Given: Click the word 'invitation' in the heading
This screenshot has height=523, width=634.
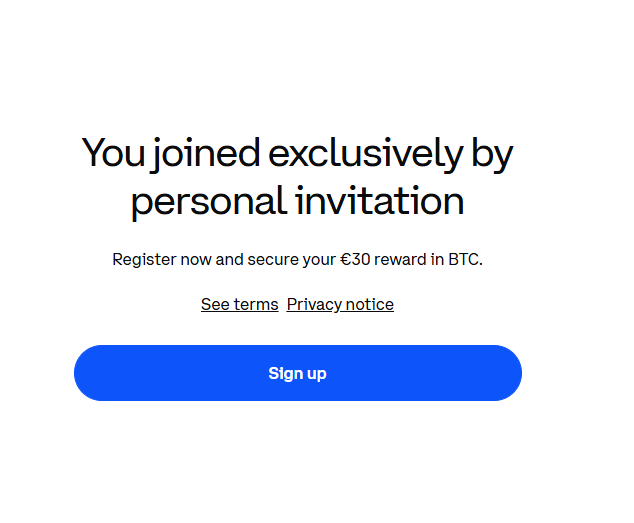Looking at the screenshot, I should [x=380, y=201].
